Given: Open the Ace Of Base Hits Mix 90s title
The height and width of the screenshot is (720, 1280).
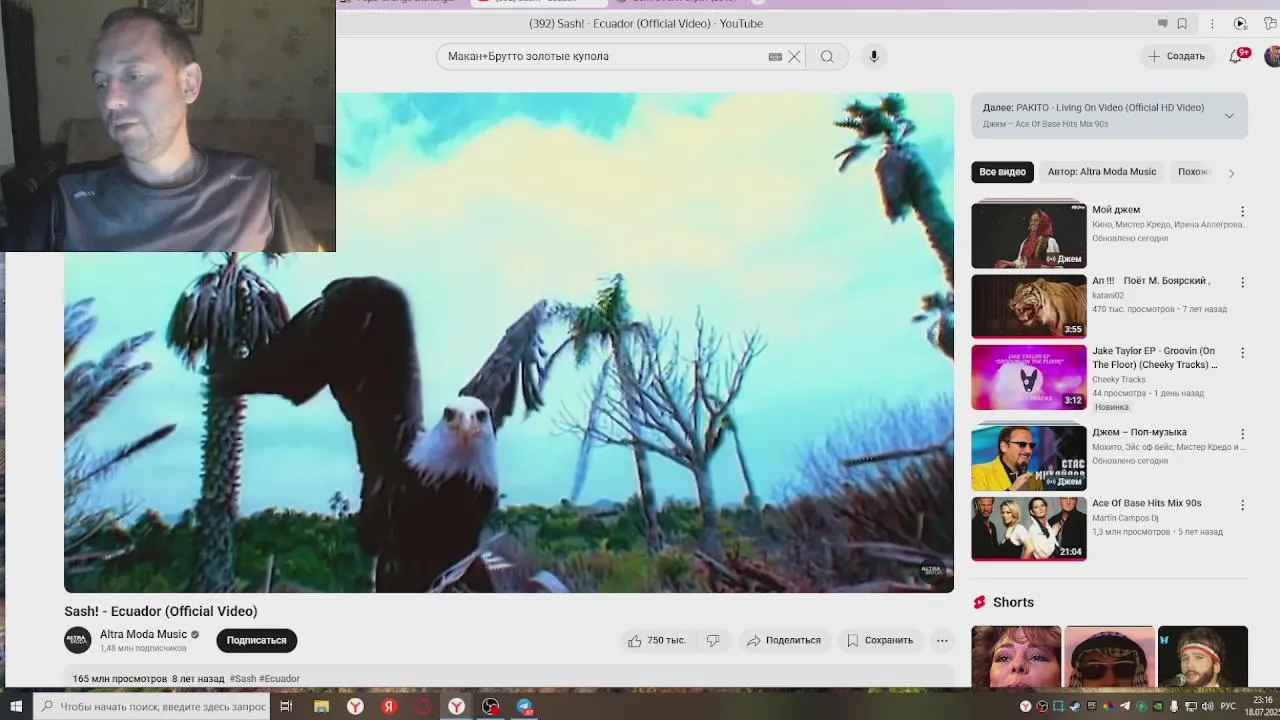Looking at the screenshot, I should tap(1147, 504).
